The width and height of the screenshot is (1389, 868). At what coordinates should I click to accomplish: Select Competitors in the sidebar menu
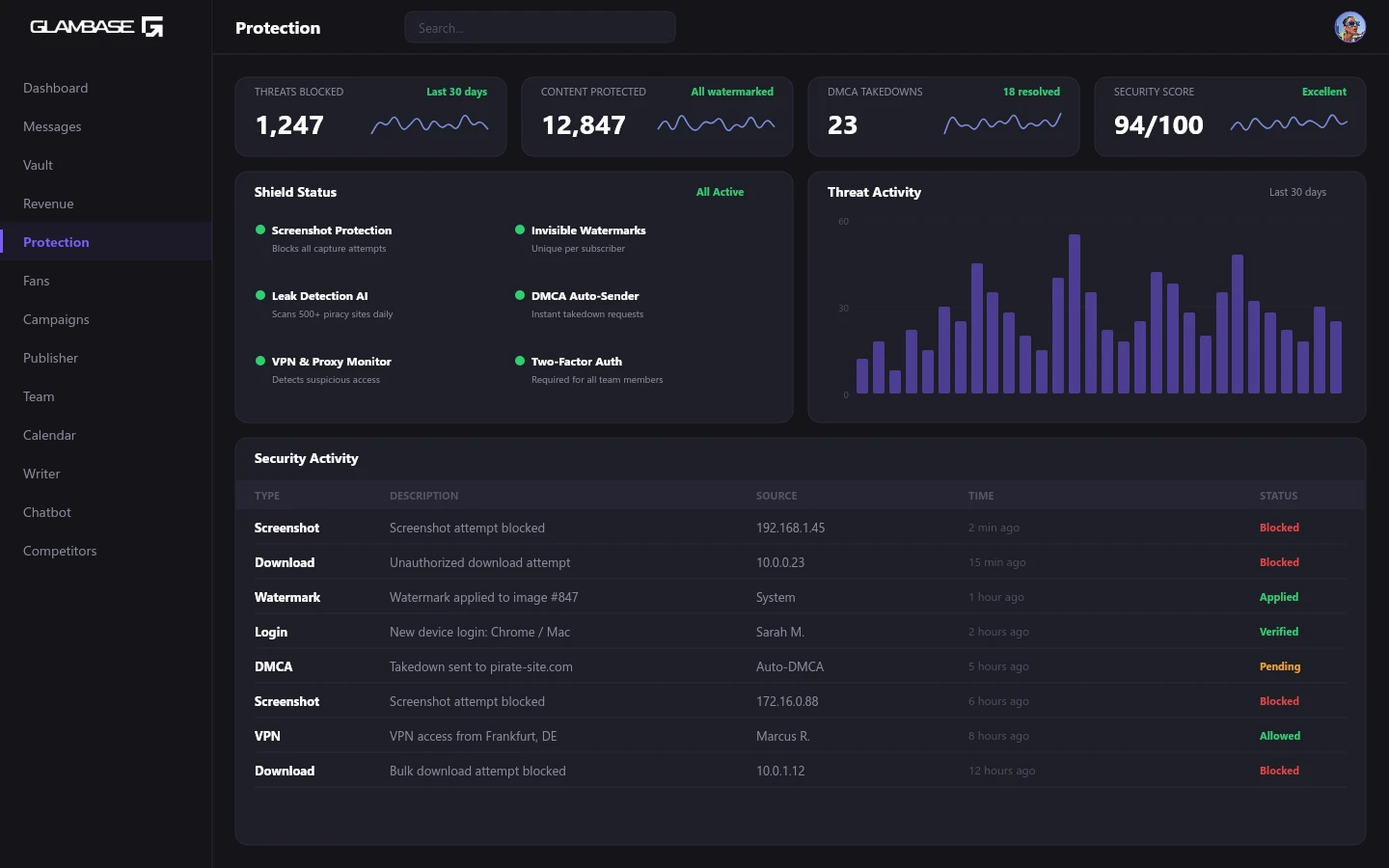pyautogui.click(x=60, y=551)
